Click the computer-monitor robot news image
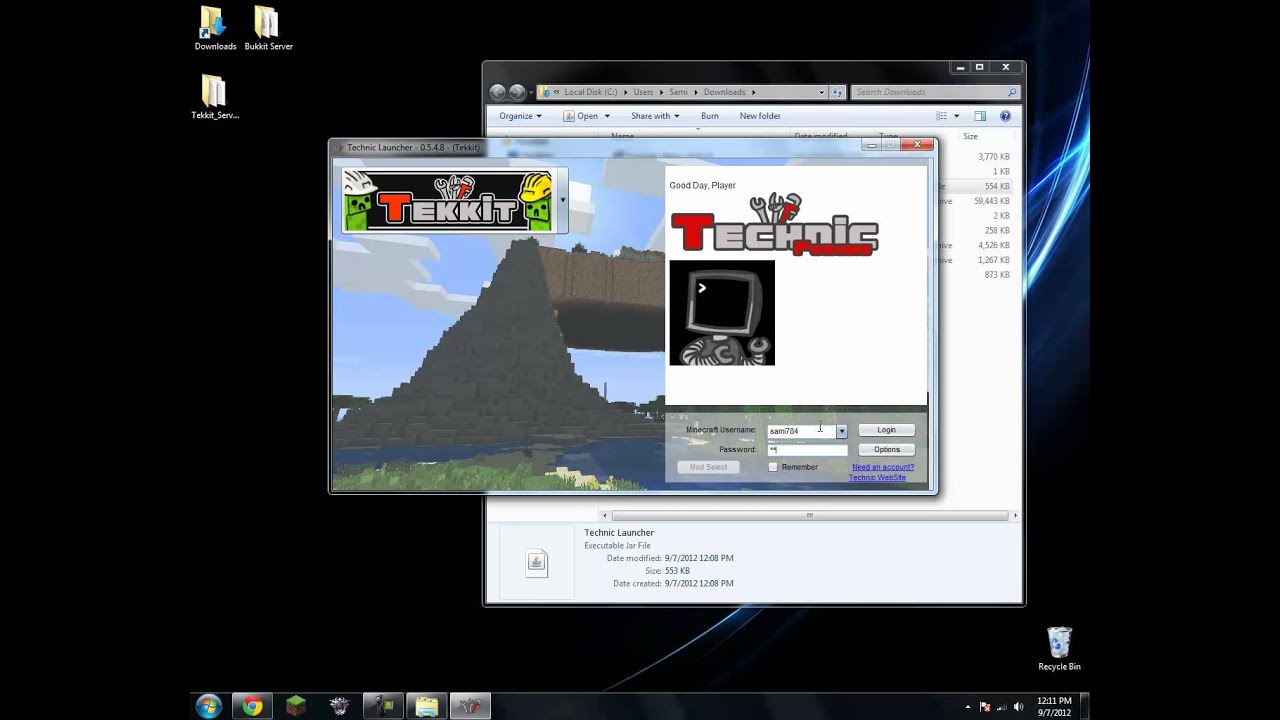The image size is (1280, 720). point(722,313)
